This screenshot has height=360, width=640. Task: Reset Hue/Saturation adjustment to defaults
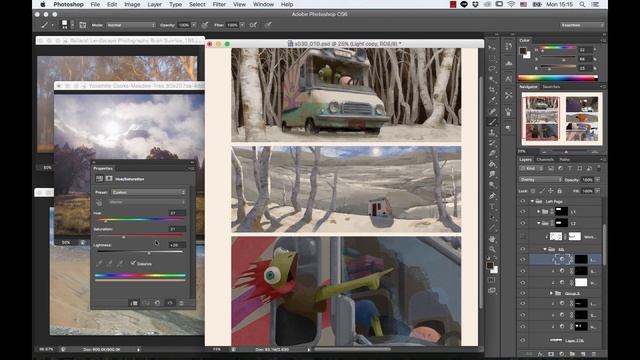tap(158, 303)
